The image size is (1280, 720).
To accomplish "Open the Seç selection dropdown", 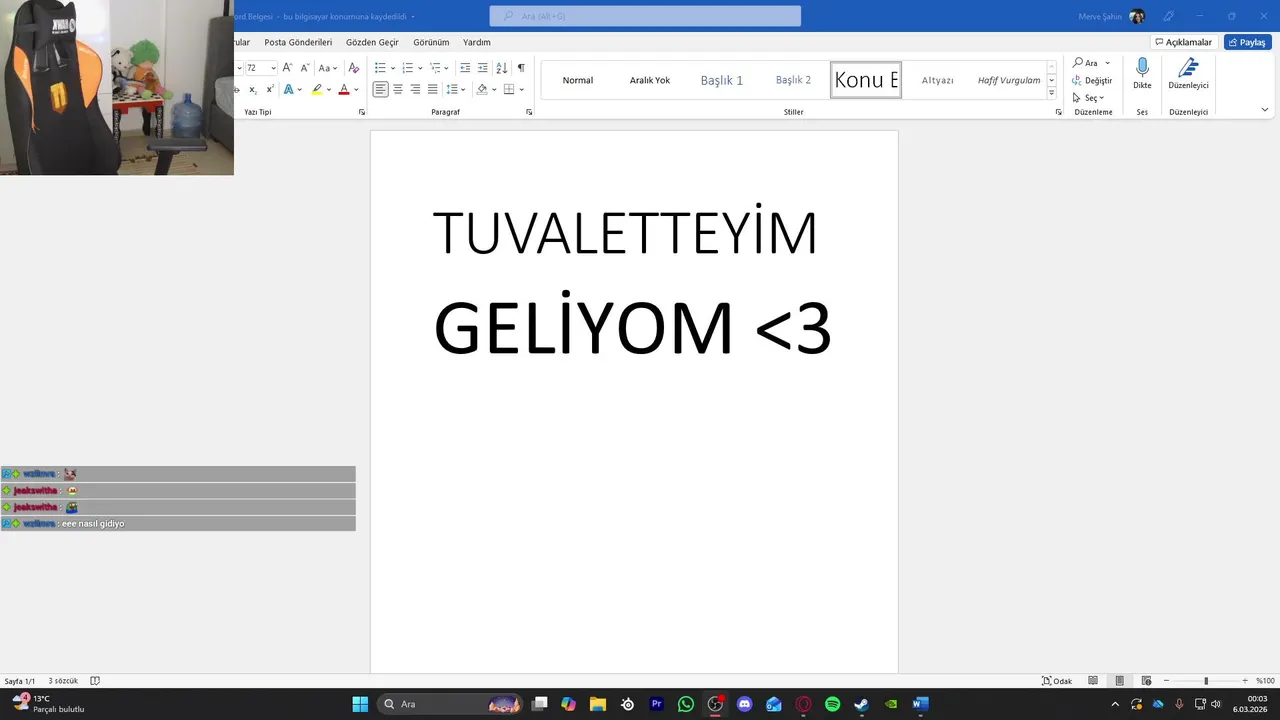I will coord(1088,97).
